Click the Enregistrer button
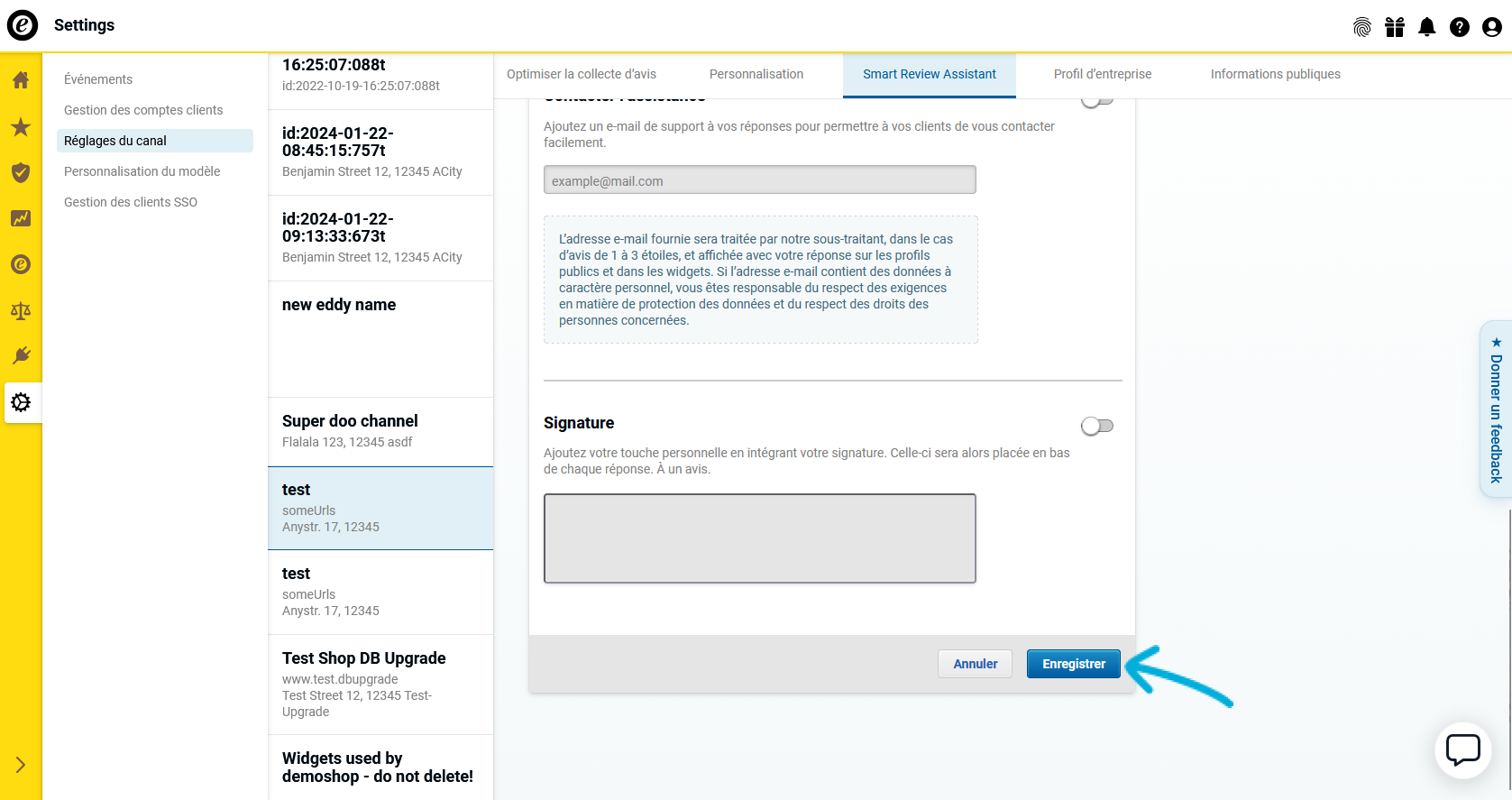This screenshot has height=800, width=1512. pos(1073,664)
